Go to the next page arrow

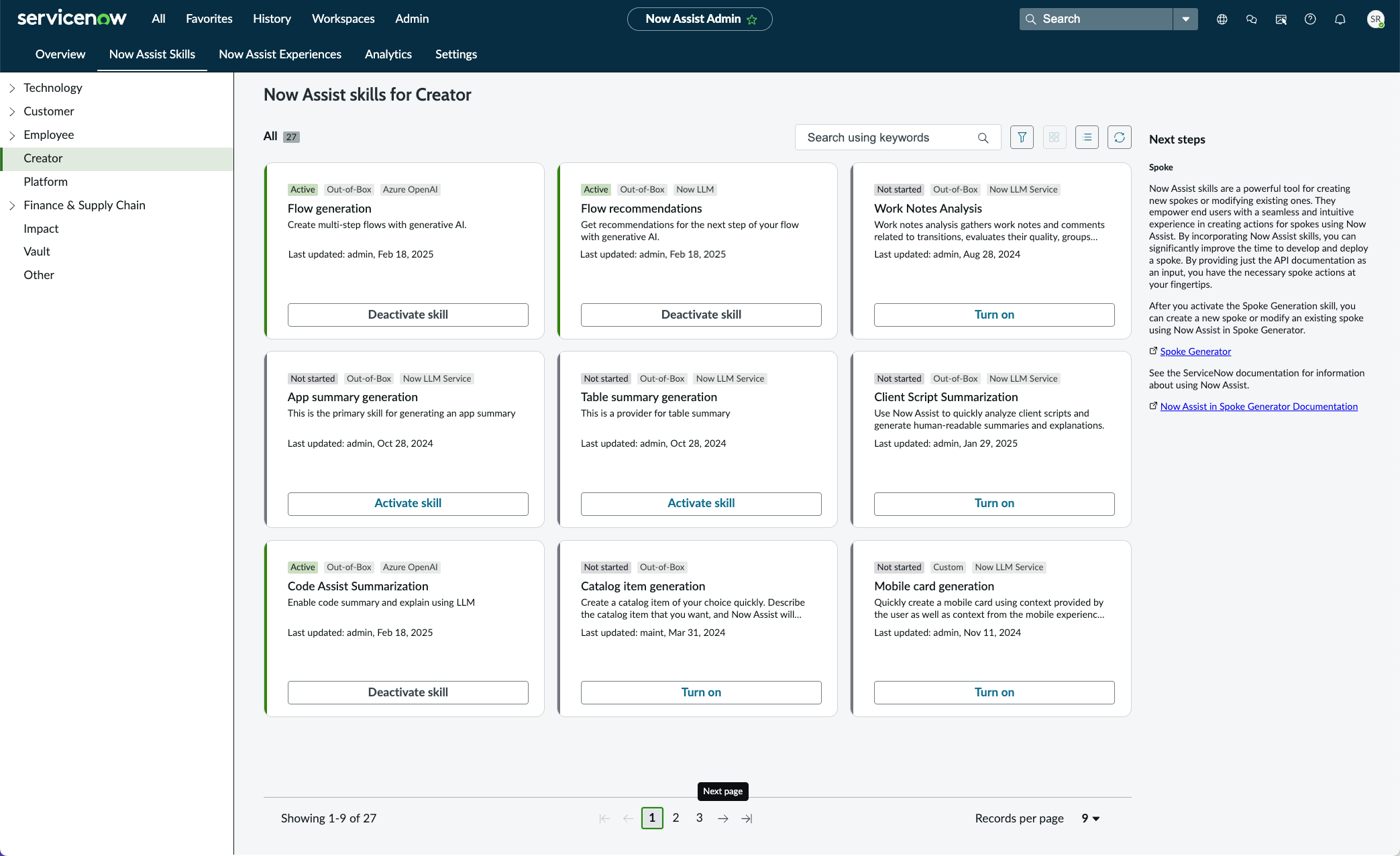click(x=723, y=818)
